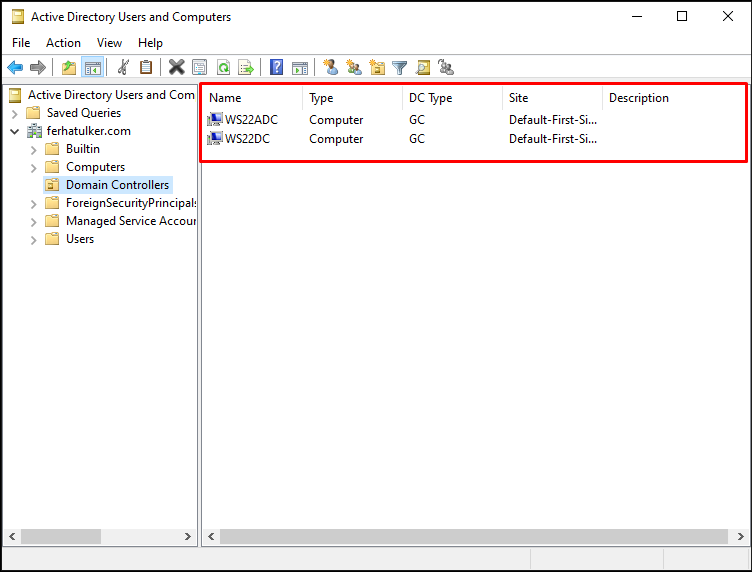Screen dimensions: 752x572
Task: Sort by the Site column header
Action: [552, 98]
